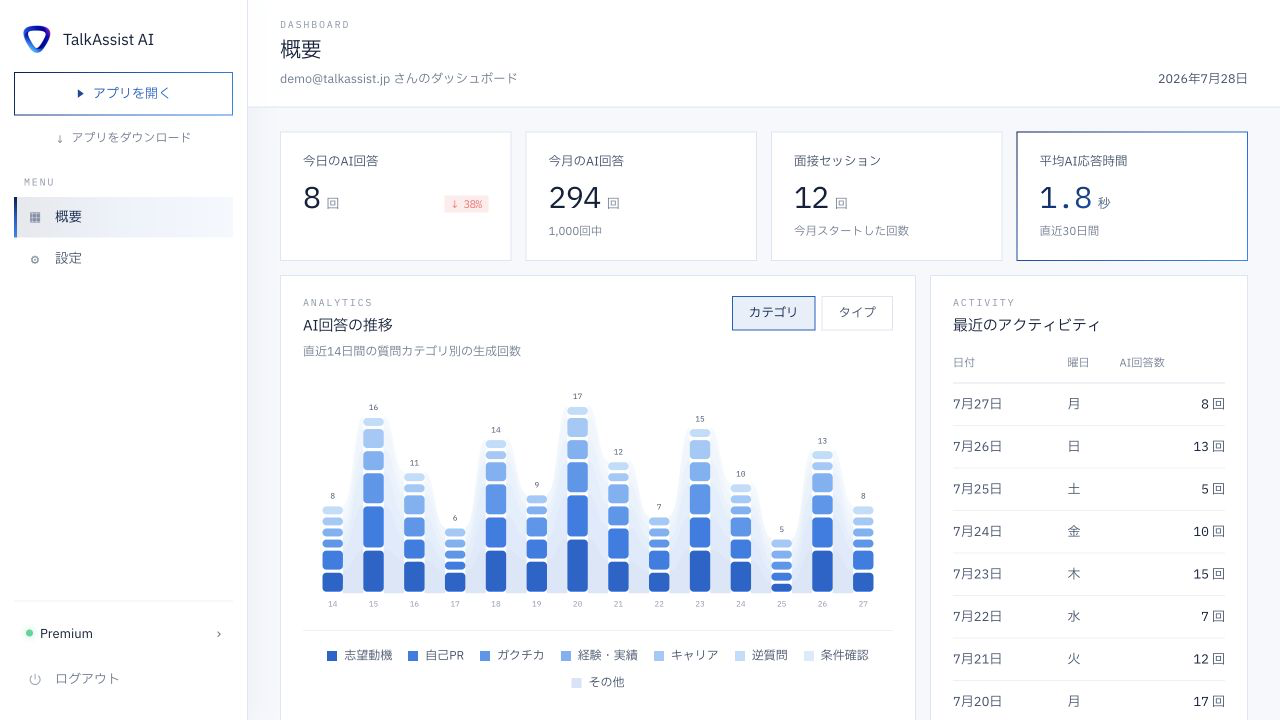
Task: Click the TalkAssist AI logo icon
Action: click(37, 39)
